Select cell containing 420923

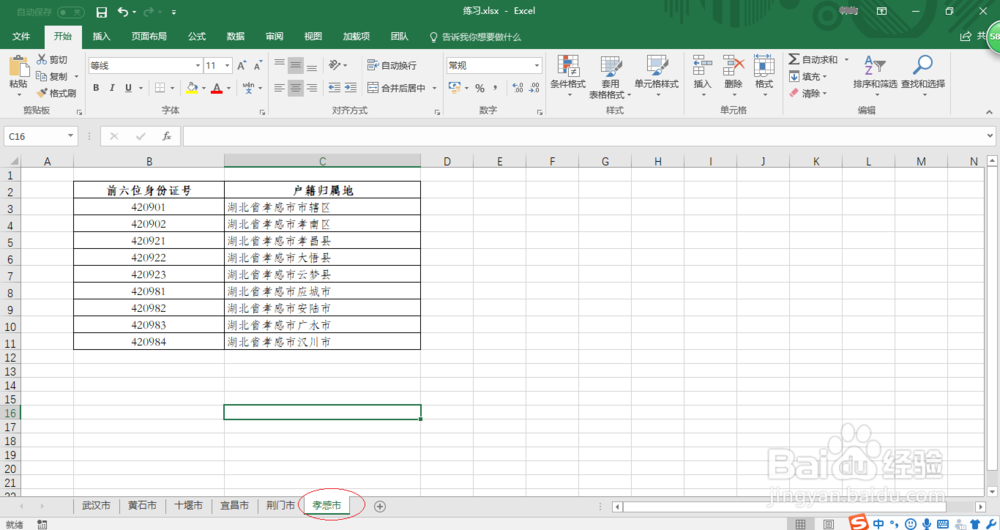[x=149, y=275]
